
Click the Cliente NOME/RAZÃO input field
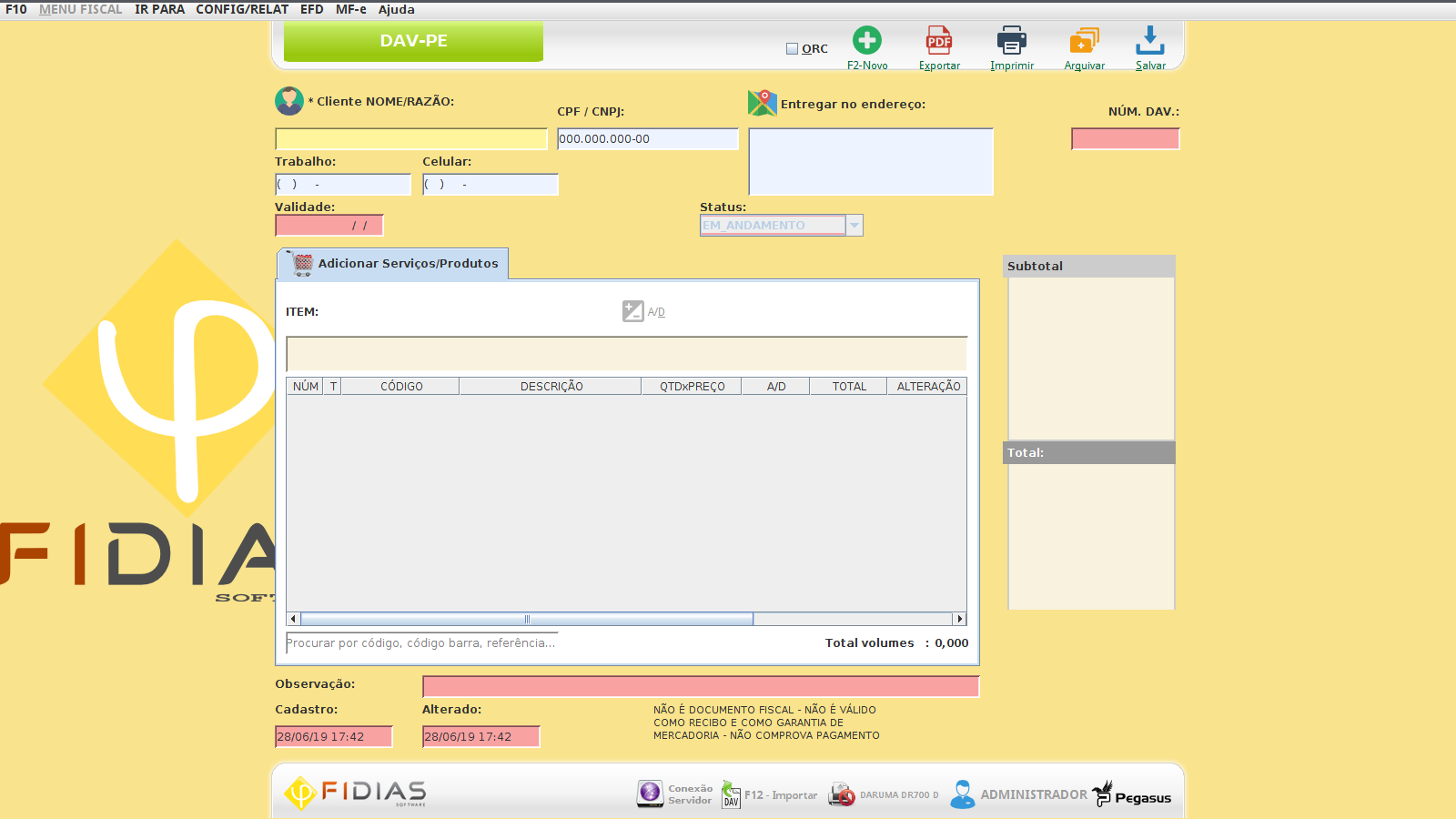pos(410,139)
